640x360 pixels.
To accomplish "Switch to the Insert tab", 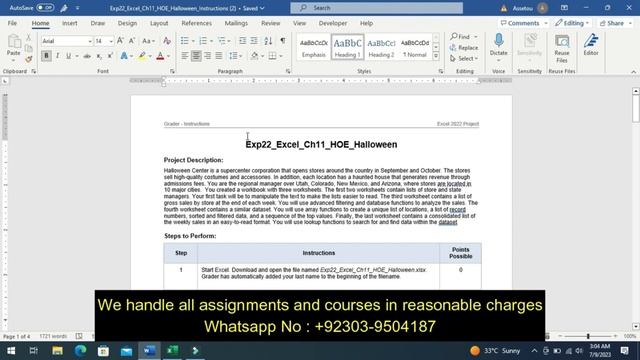I will (x=69, y=23).
